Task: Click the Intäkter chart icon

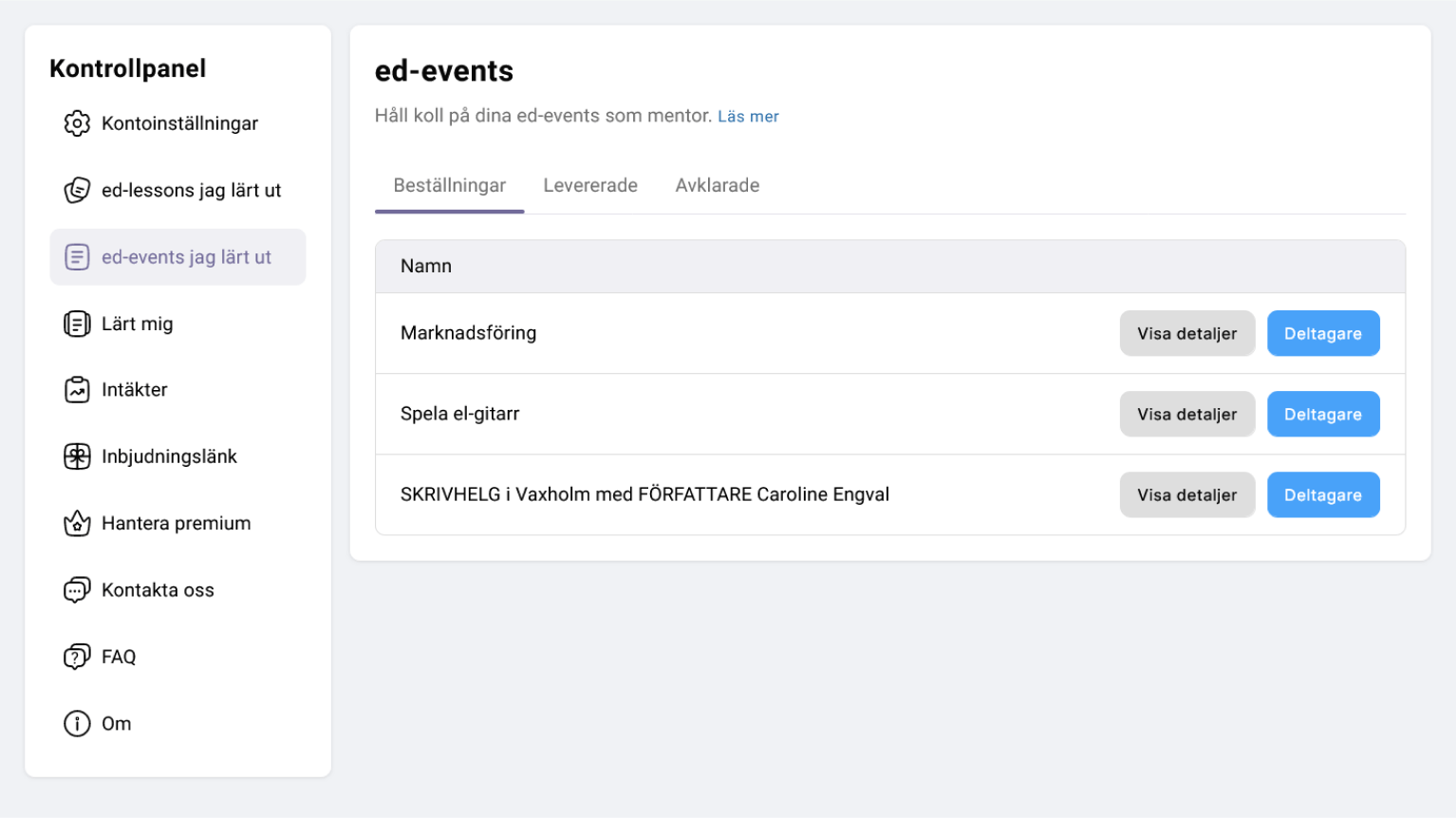Action: pyautogui.click(x=77, y=390)
